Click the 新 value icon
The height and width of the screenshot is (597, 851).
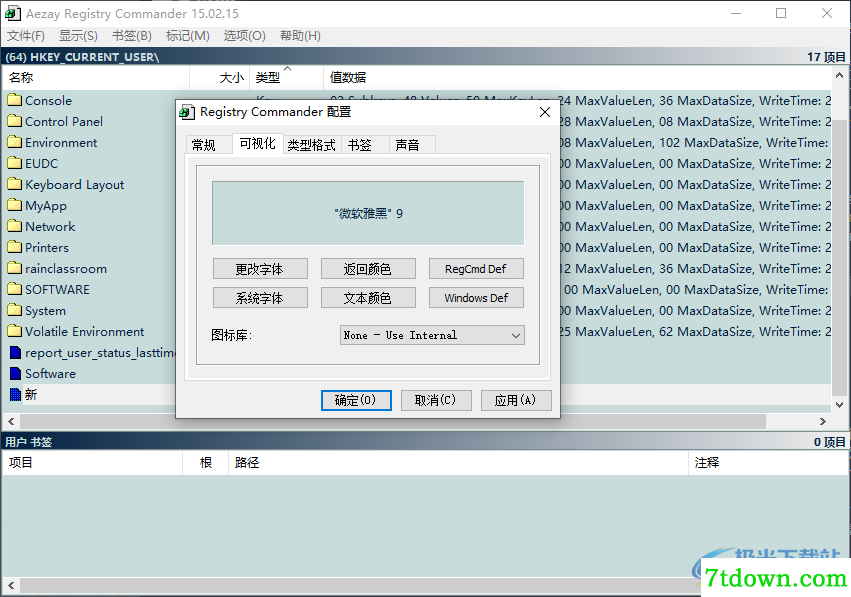15,395
